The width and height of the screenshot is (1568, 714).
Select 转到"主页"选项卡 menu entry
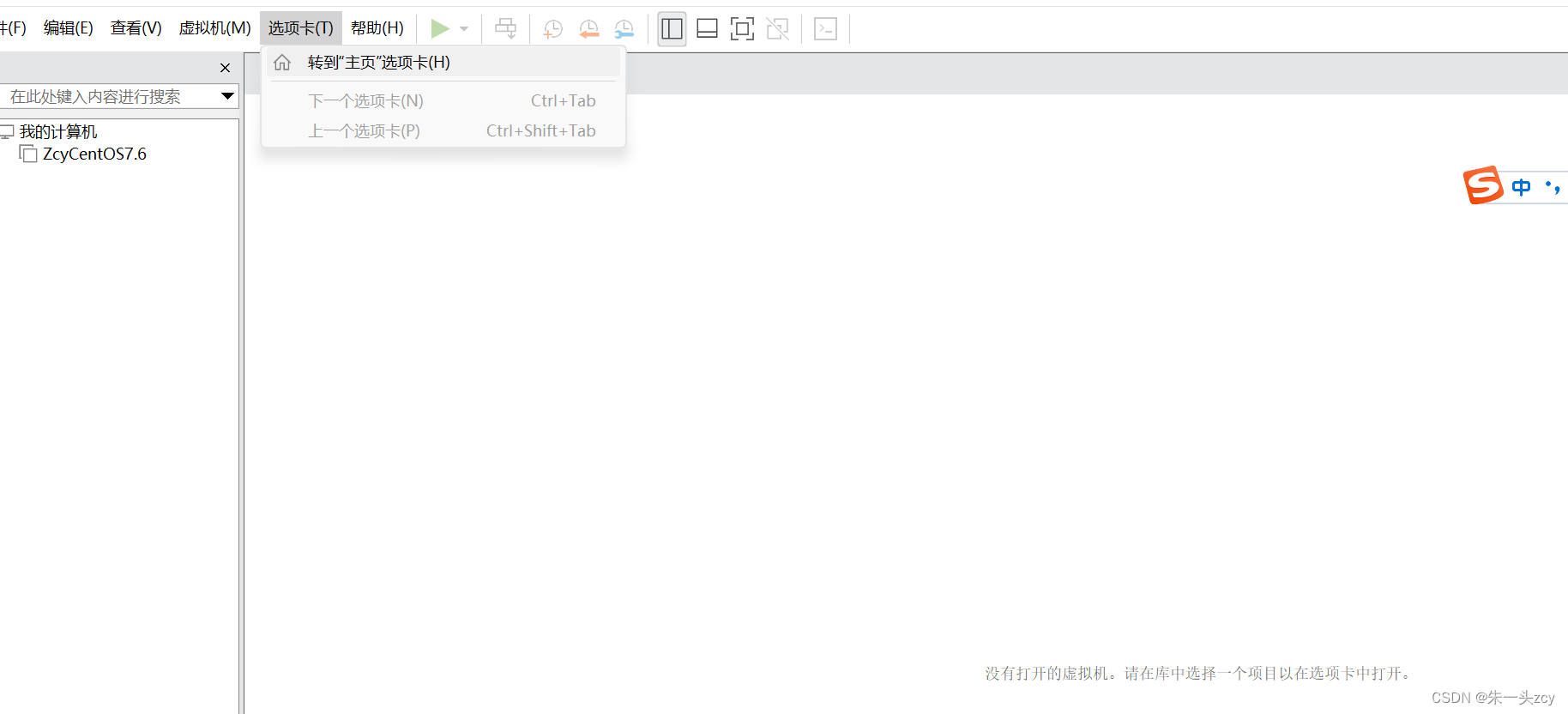[378, 63]
